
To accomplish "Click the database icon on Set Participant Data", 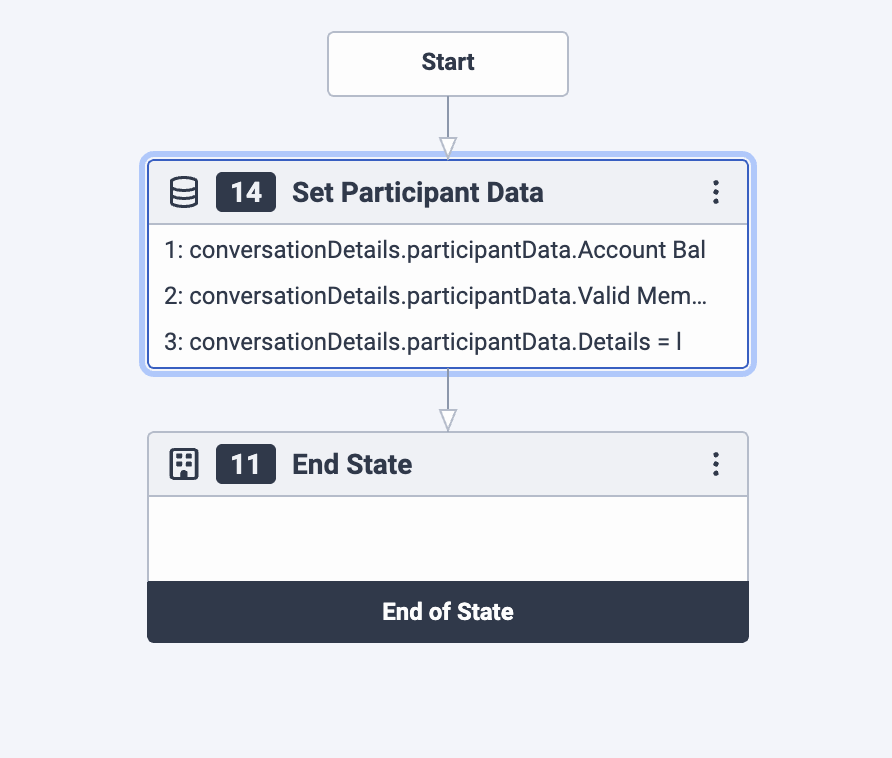I will coord(184,192).
